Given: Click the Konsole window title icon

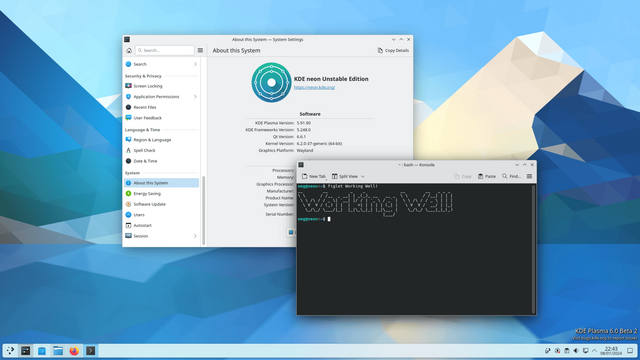Looking at the screenshot, I should point(301,165).
